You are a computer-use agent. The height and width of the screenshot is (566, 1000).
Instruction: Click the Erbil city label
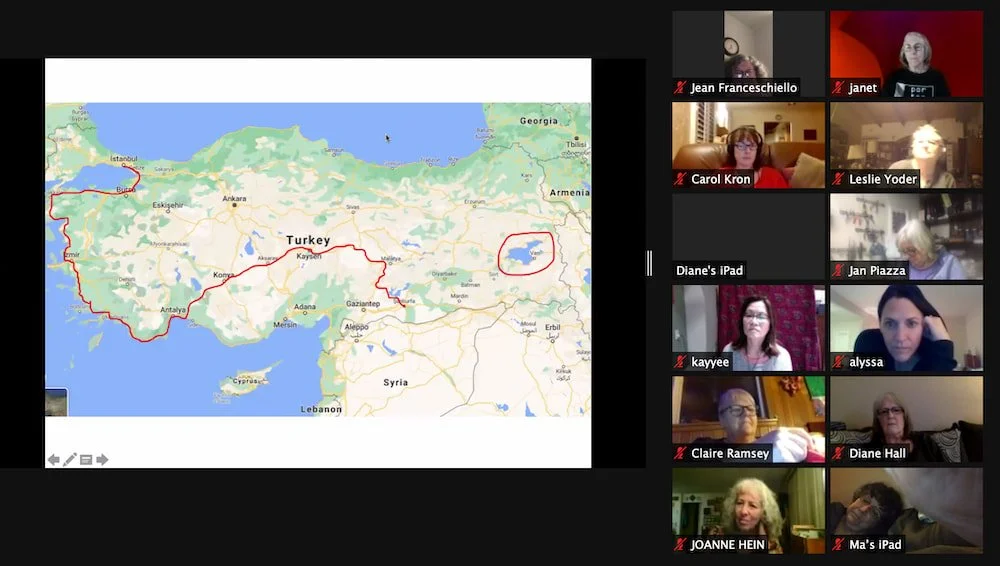(x=552, y=327)
